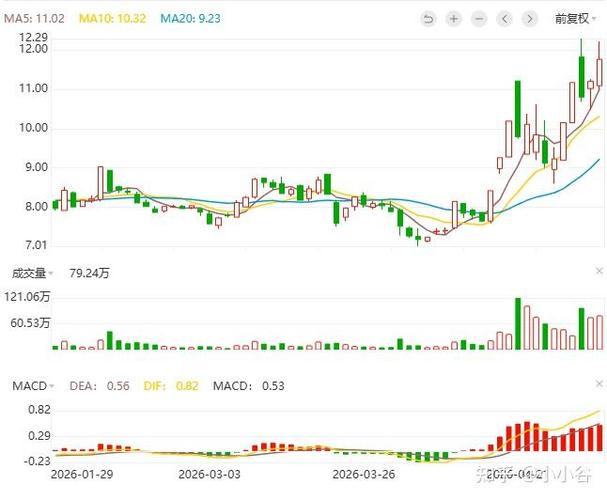This screenshot has width=607, height=500.
Task: Click the undo/reset chart icon
Action: [428, 19]
